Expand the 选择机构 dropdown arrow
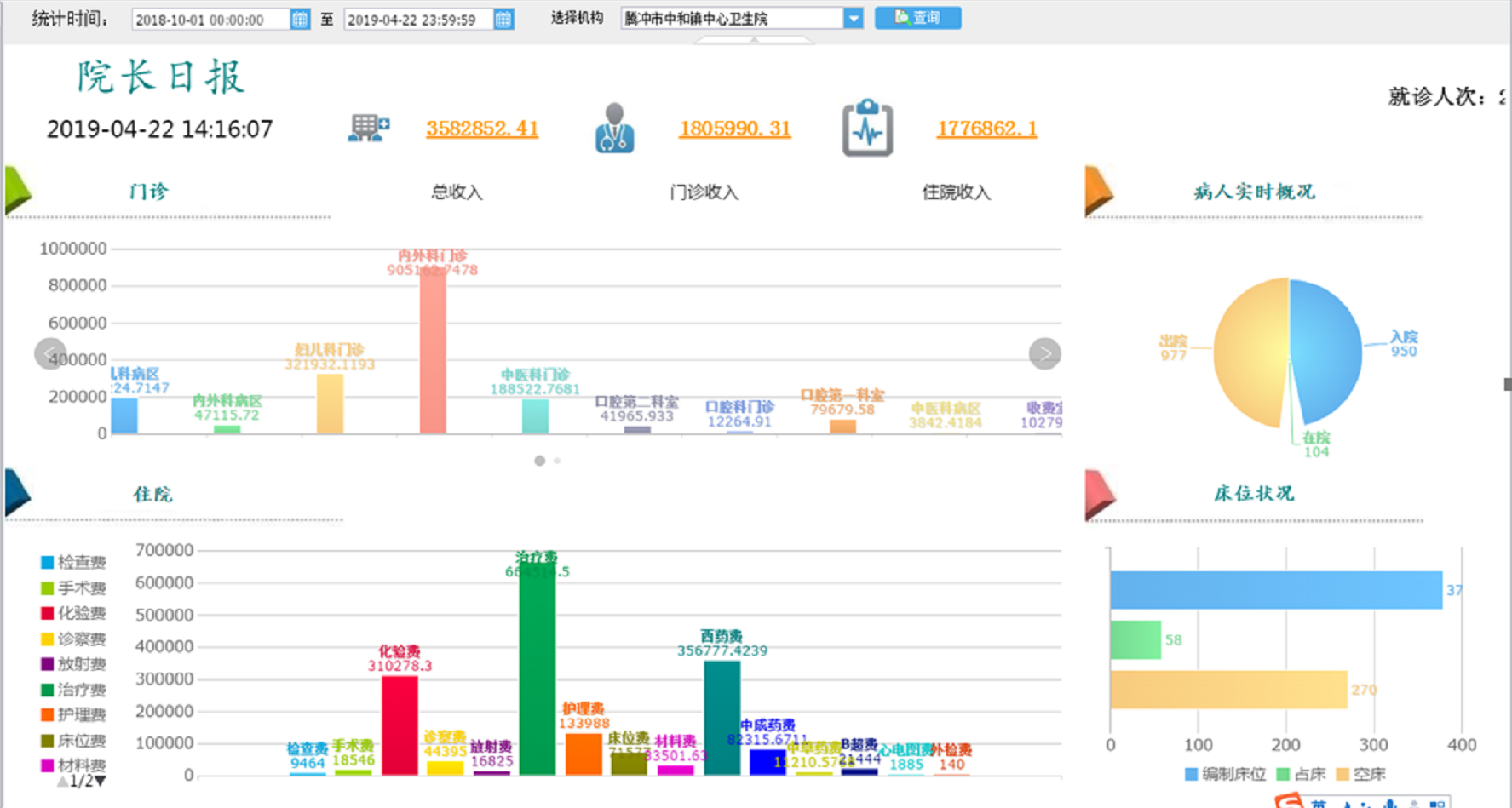1512x808 pixels. pyautogui.click(x=853, y=19)
